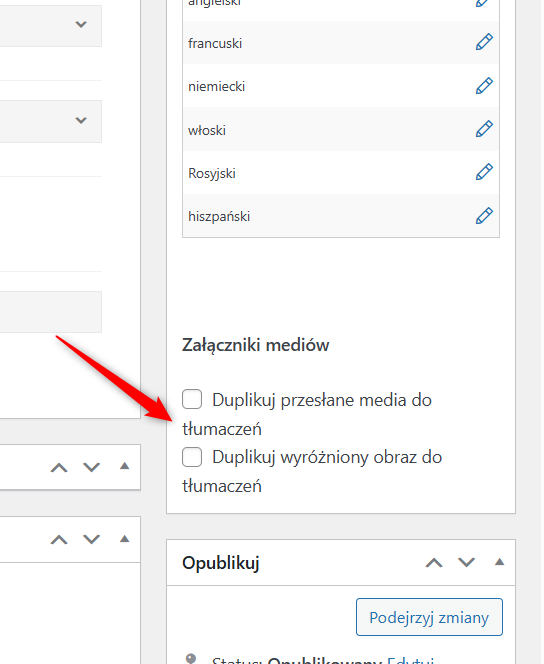Check Duplikuj wyróżniony obraz do tłumaczeń
Screen dimensions: 544x664
192,457
